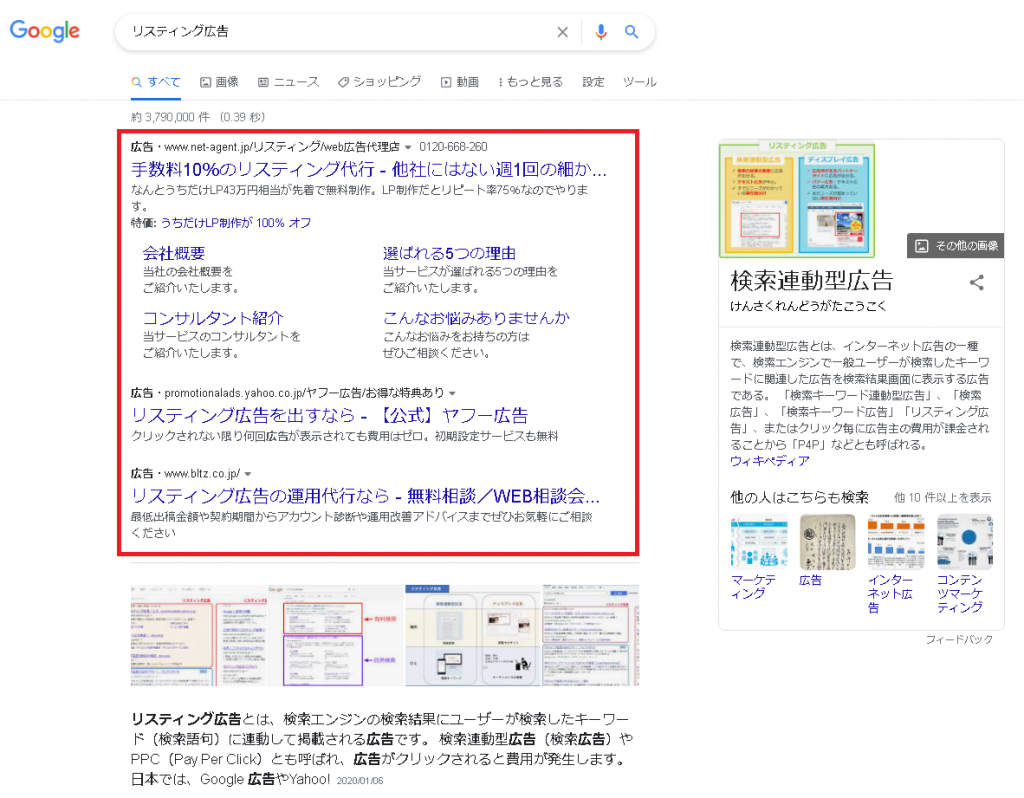
Task: Expand the net-agent.jp ad dropdown arrow
Action: [x=408, y=148]
